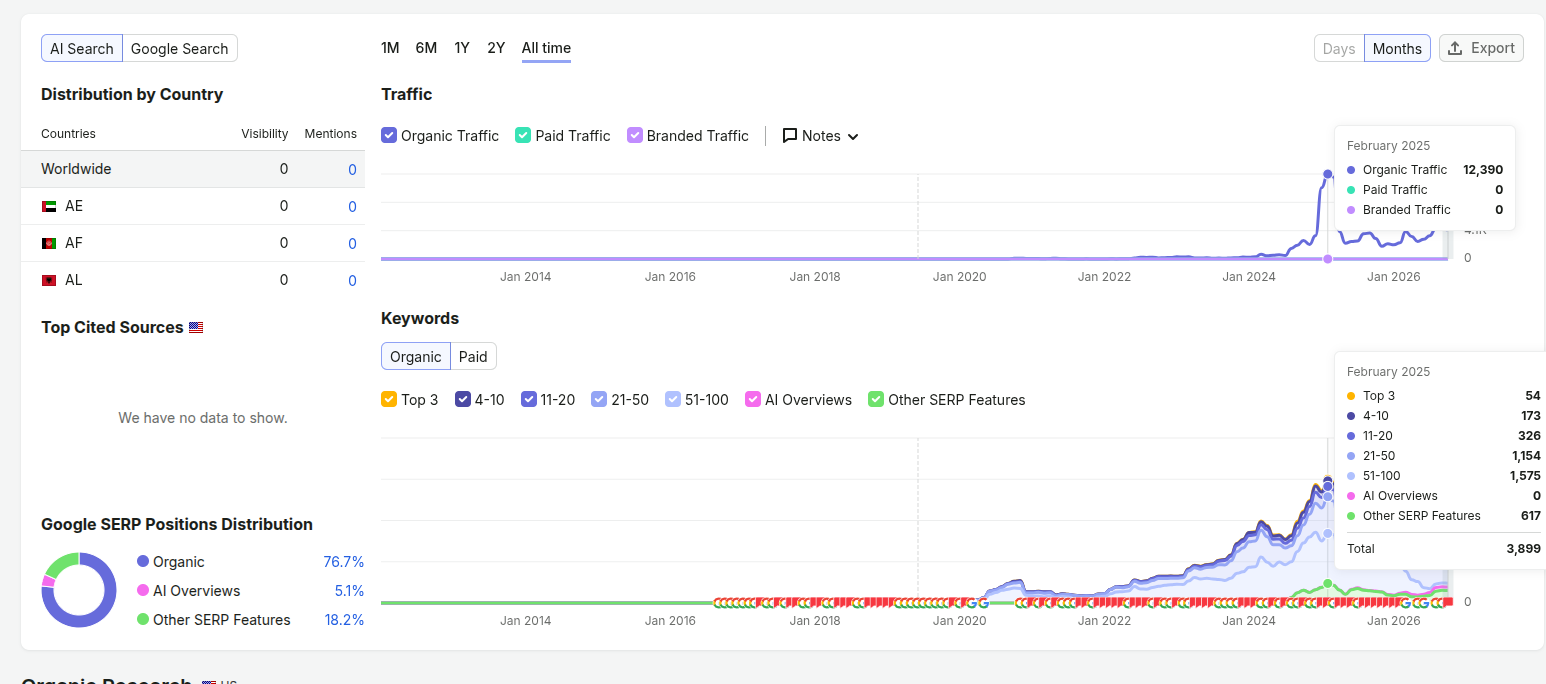Click the 76.7% Organic percentage link
1546x684 pixels.
(x=344, y=562)
